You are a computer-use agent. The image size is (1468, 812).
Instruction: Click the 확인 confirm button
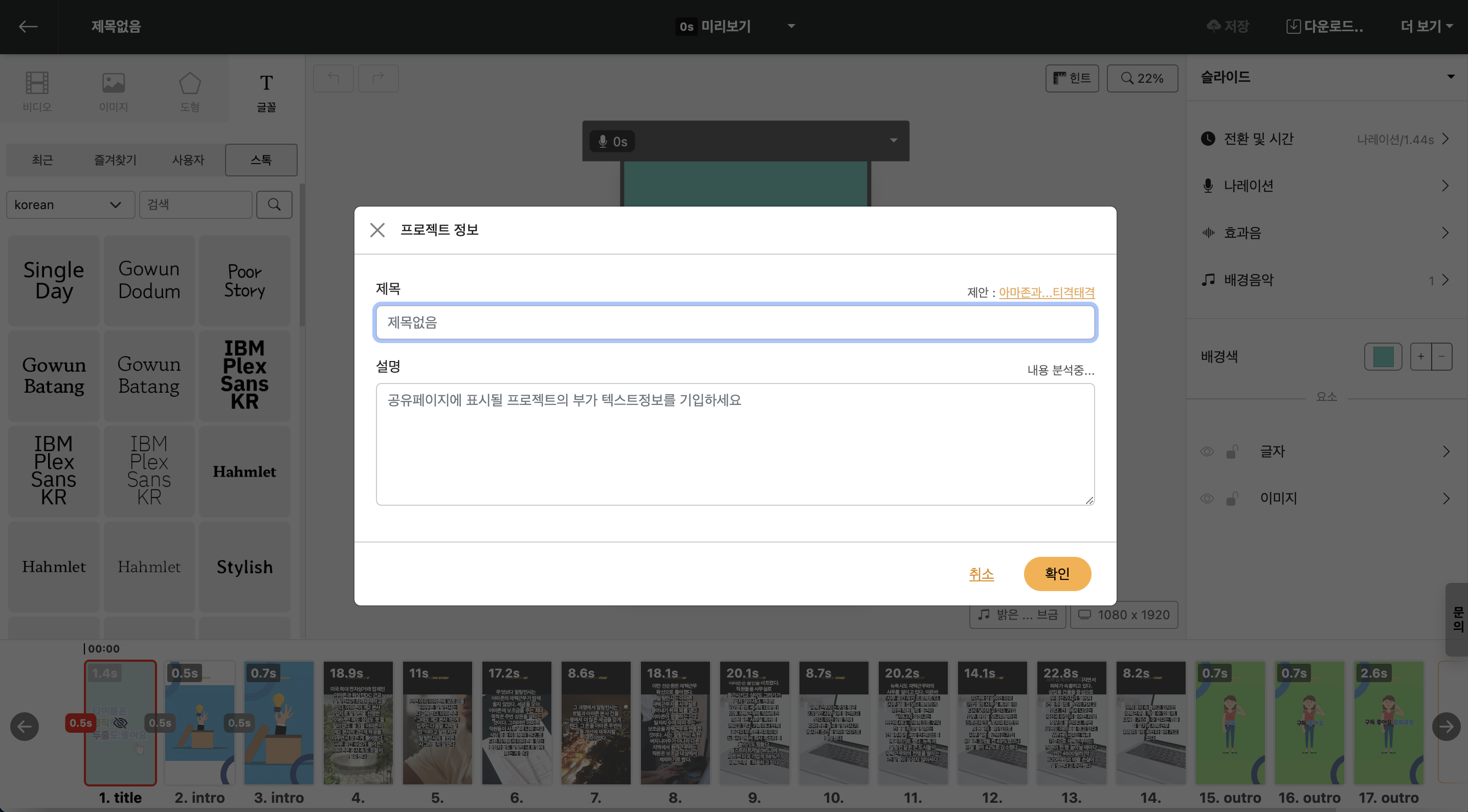pos(1057,573)
